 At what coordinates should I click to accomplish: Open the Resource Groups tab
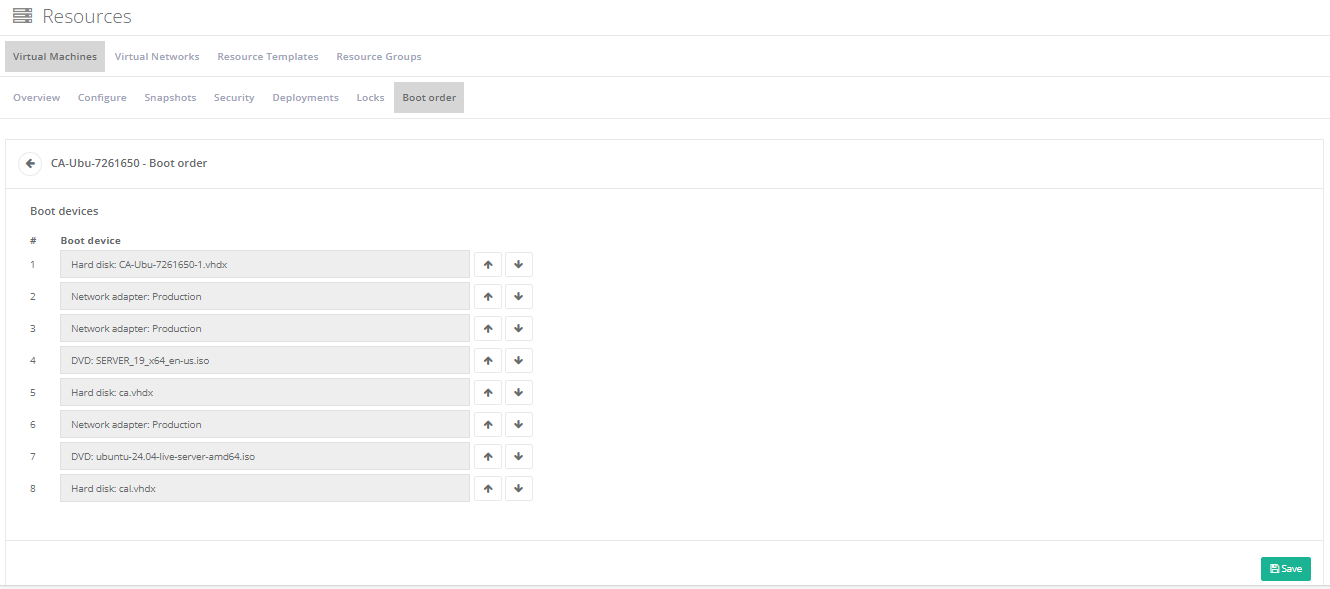(379, 57)
